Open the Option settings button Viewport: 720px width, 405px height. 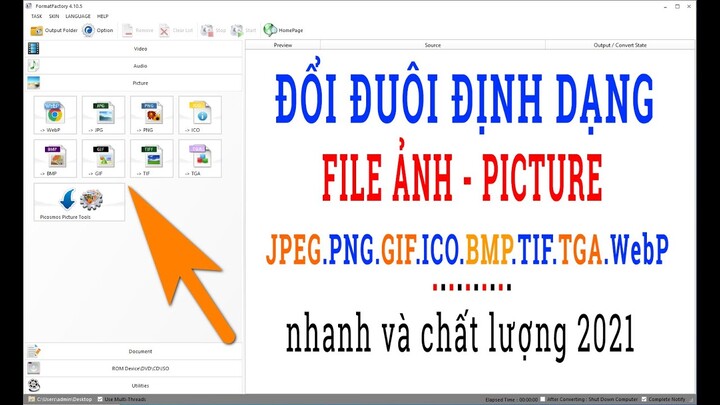click(98, 30)
